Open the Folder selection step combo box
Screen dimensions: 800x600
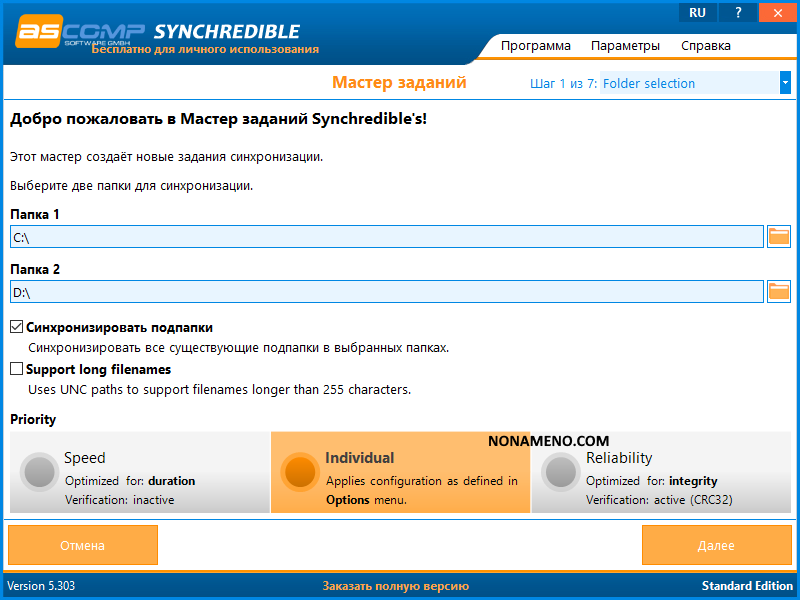point(689,83)
